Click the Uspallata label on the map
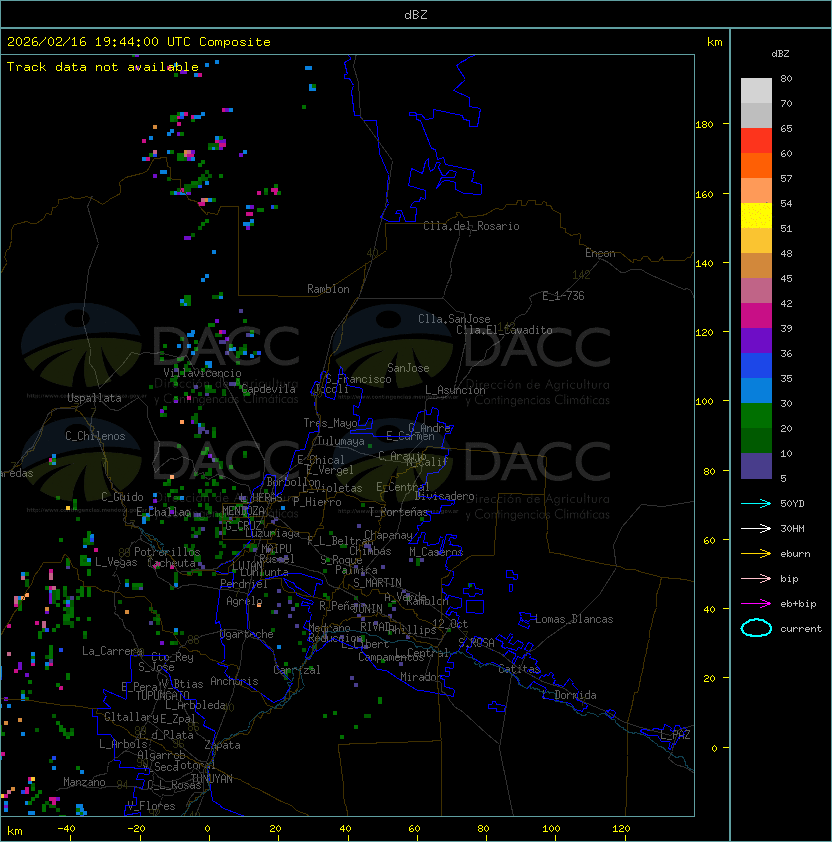The width and height of the screenshot is (832, 842). pyautogui.click(x=94, y=398)
